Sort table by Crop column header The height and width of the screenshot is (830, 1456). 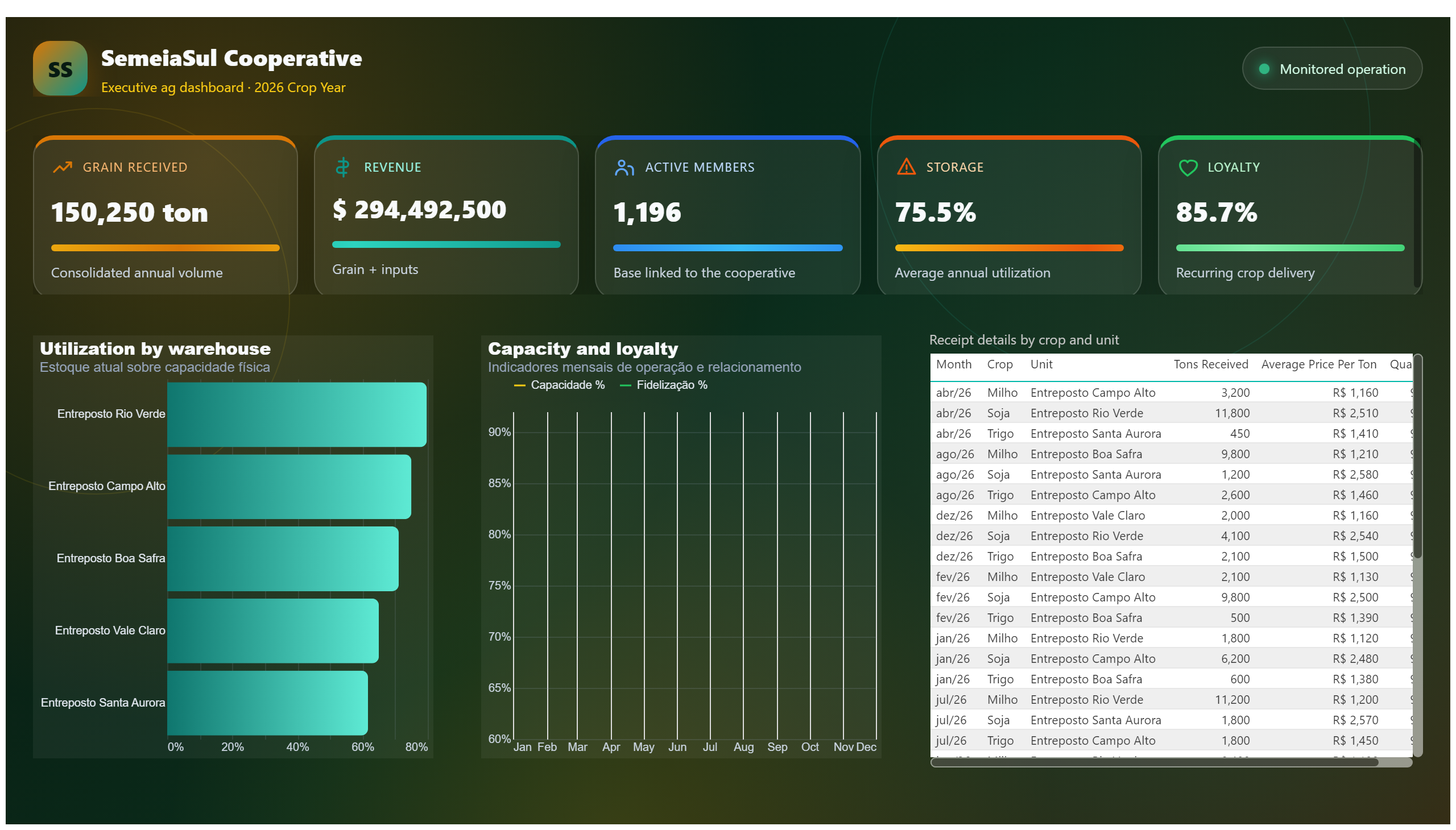(999, 364)
